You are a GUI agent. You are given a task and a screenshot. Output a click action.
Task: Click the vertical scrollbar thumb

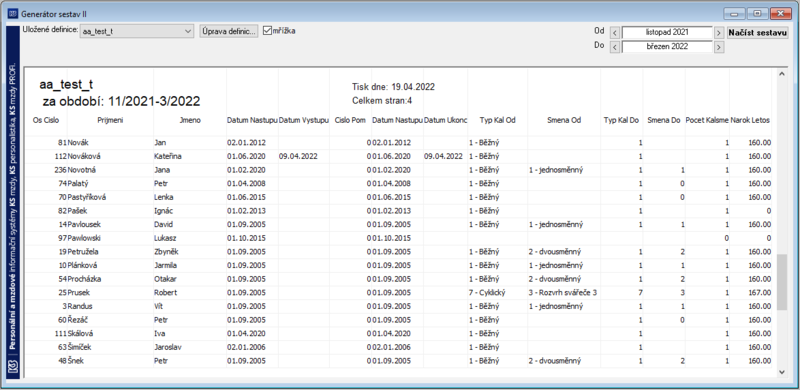tap(782, 282)
